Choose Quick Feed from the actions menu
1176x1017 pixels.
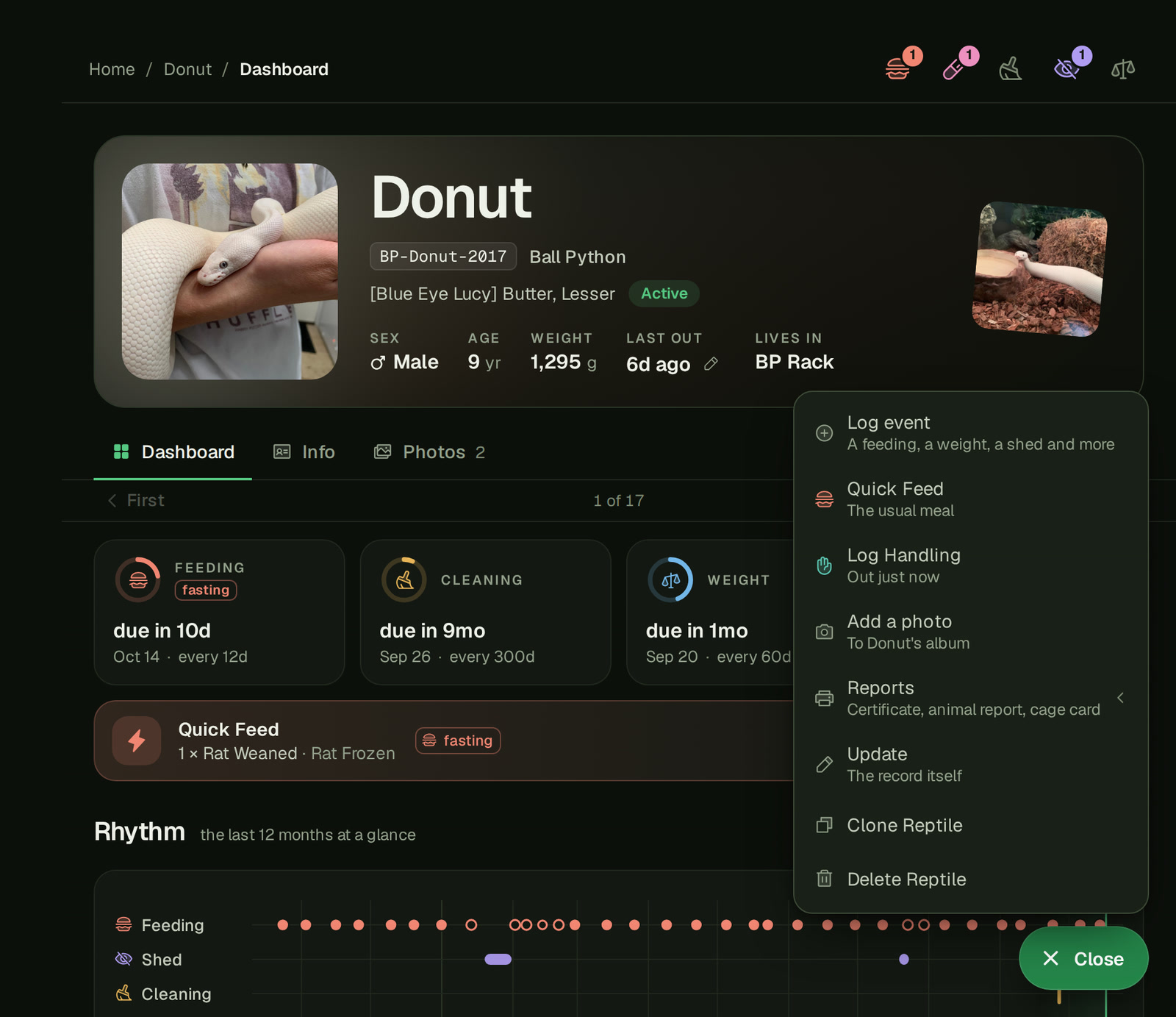[x=971, y=499]
